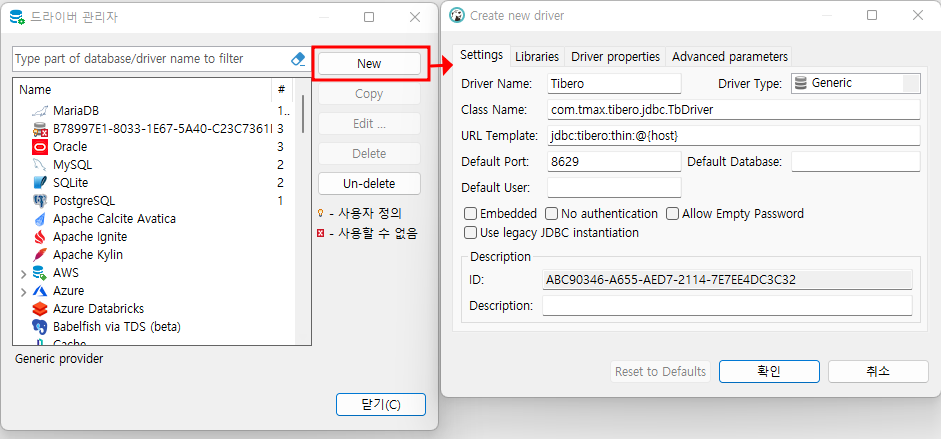Click the AWS driver icon
The image size is (941, 439).
pos(40,273)
